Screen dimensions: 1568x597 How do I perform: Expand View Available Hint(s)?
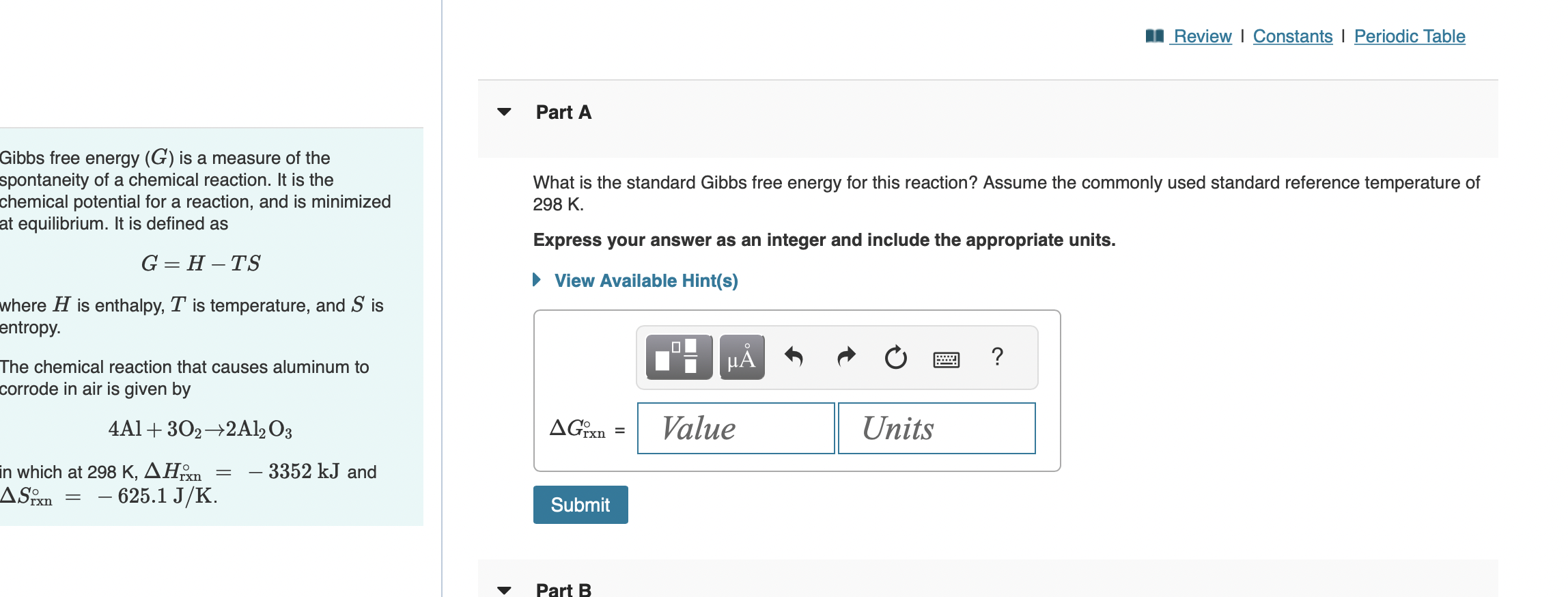click(646, 280)
